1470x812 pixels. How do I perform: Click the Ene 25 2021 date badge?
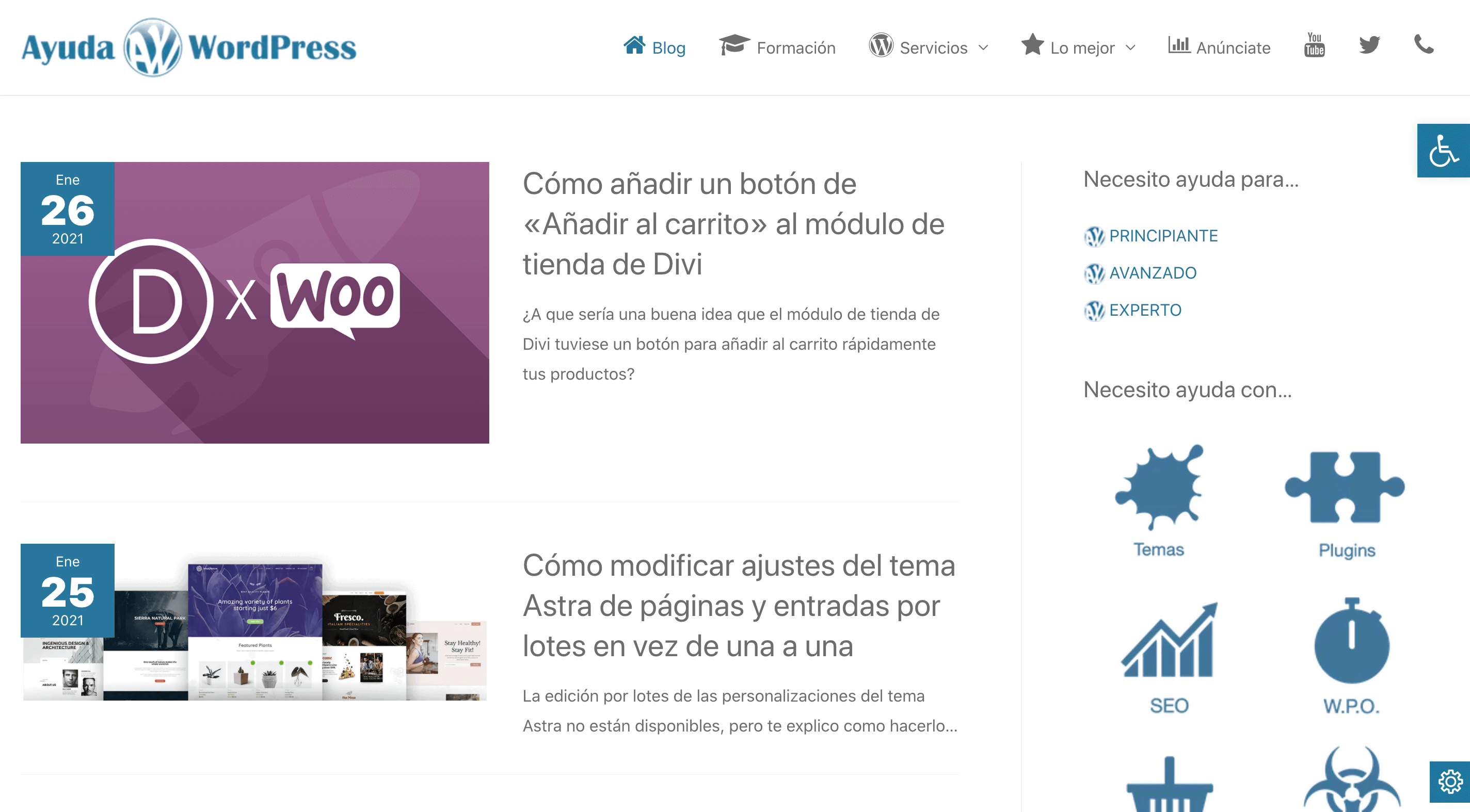coord(67,590)
